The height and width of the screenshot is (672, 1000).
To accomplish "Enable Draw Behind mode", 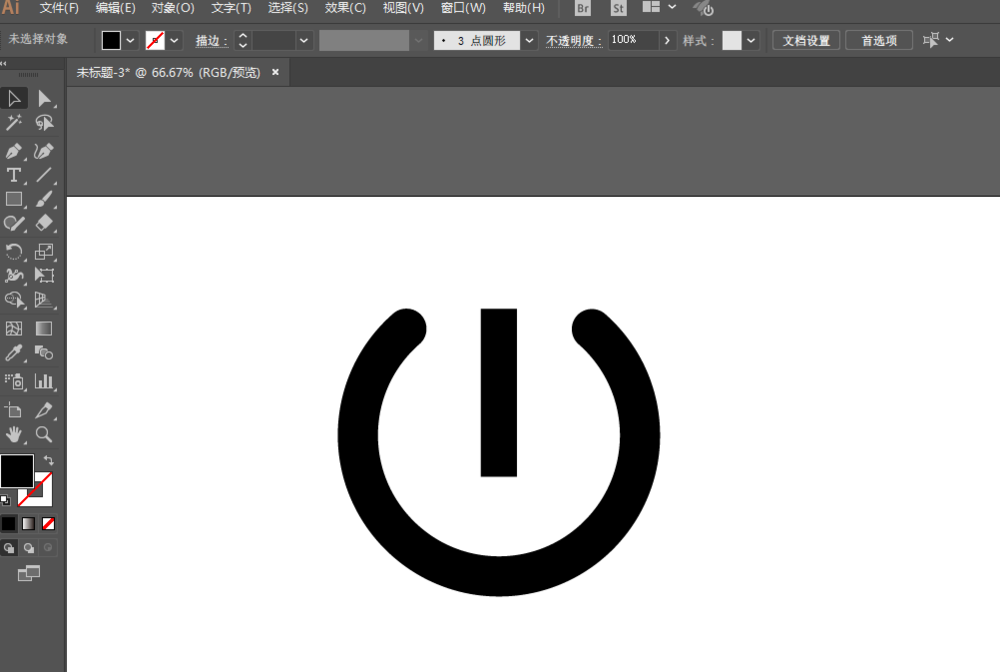I will pos(29,548).
